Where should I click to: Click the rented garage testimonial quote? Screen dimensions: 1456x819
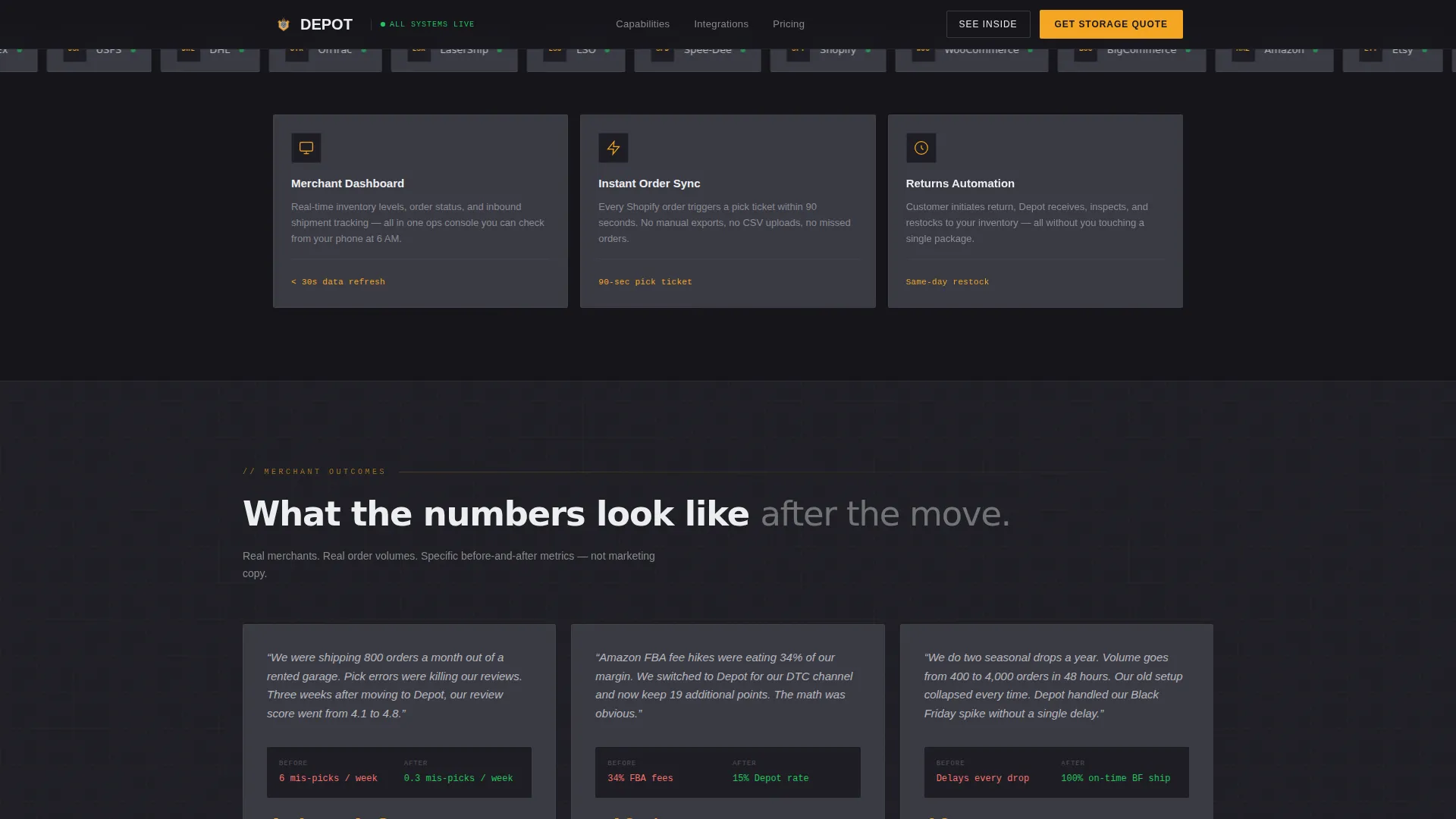pos(395,686)
